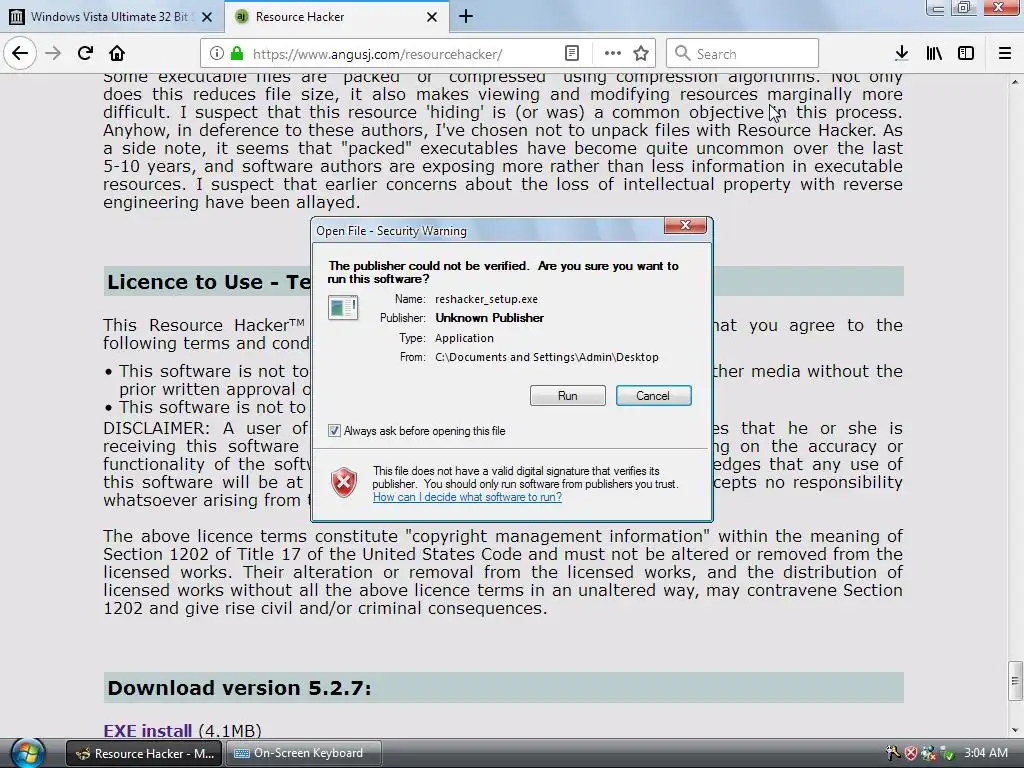Click the messenger tray icon with red X
This screenshot has height=768, width=1024.
coord(928,754)
